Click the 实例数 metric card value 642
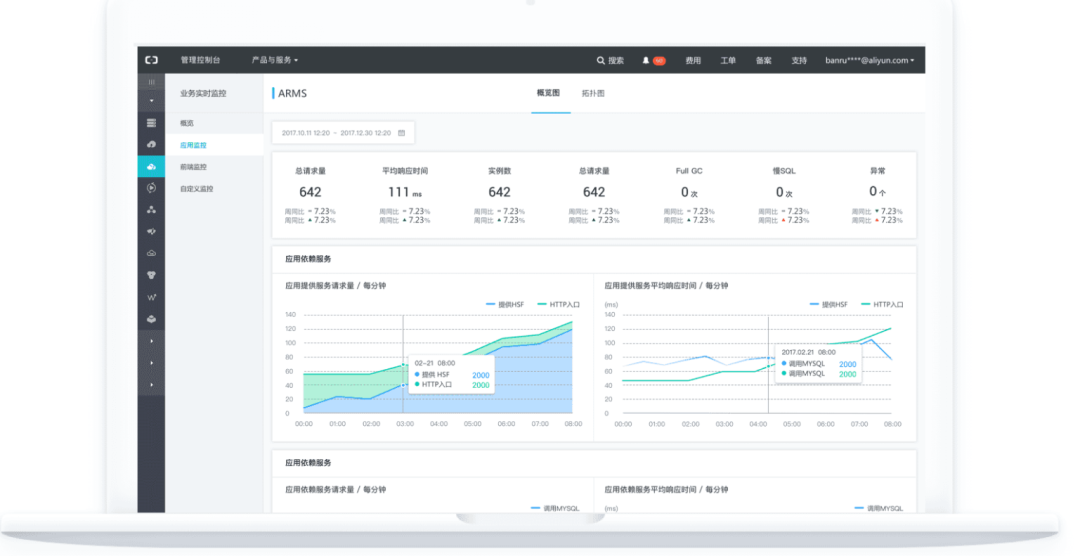1080x556 pixels. click(x=499, y=192)
